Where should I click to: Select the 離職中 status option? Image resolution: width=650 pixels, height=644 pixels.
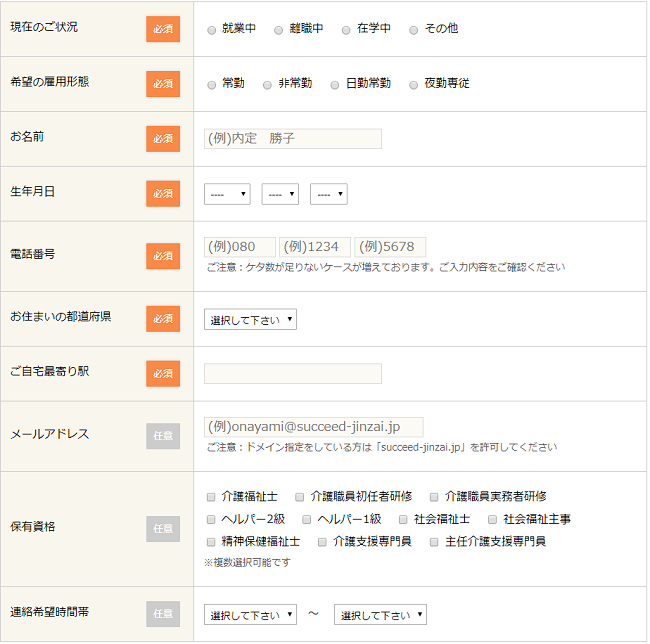pyautogui.click(x=278, y=30)
